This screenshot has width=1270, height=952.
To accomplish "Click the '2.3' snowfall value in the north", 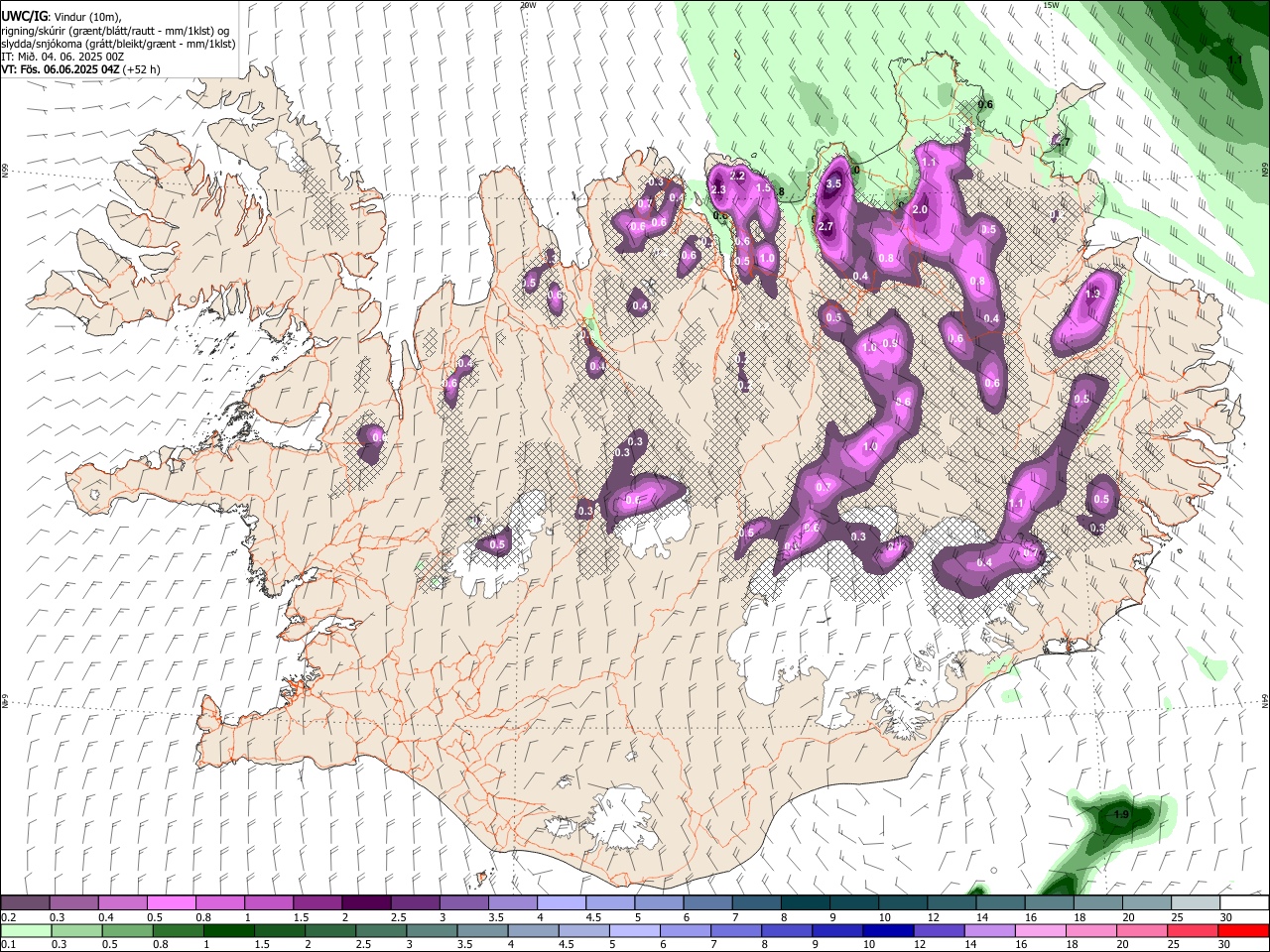I will pos(719,189).
